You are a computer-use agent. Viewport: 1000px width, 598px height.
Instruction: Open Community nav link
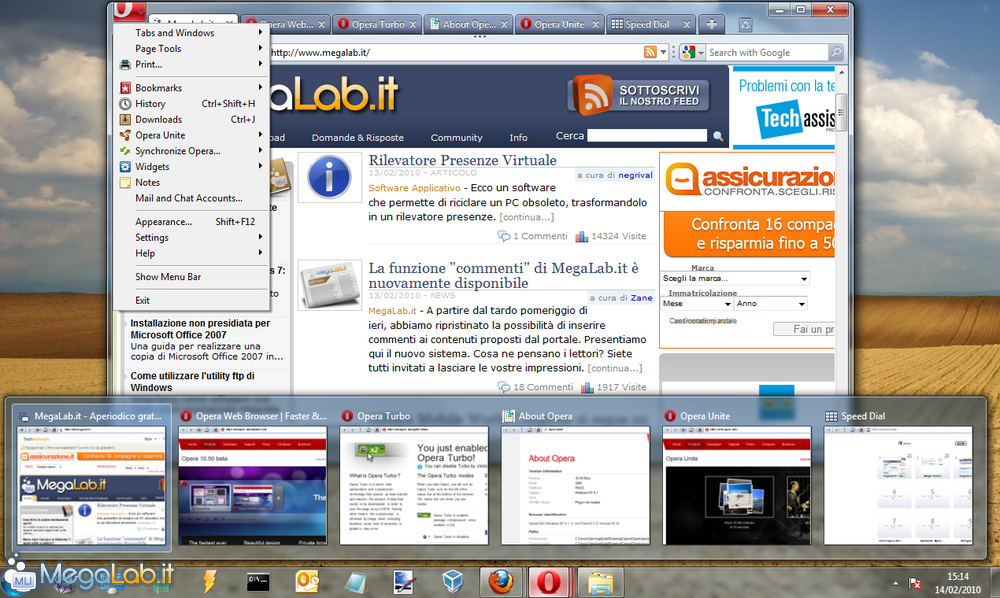(456, 138)
